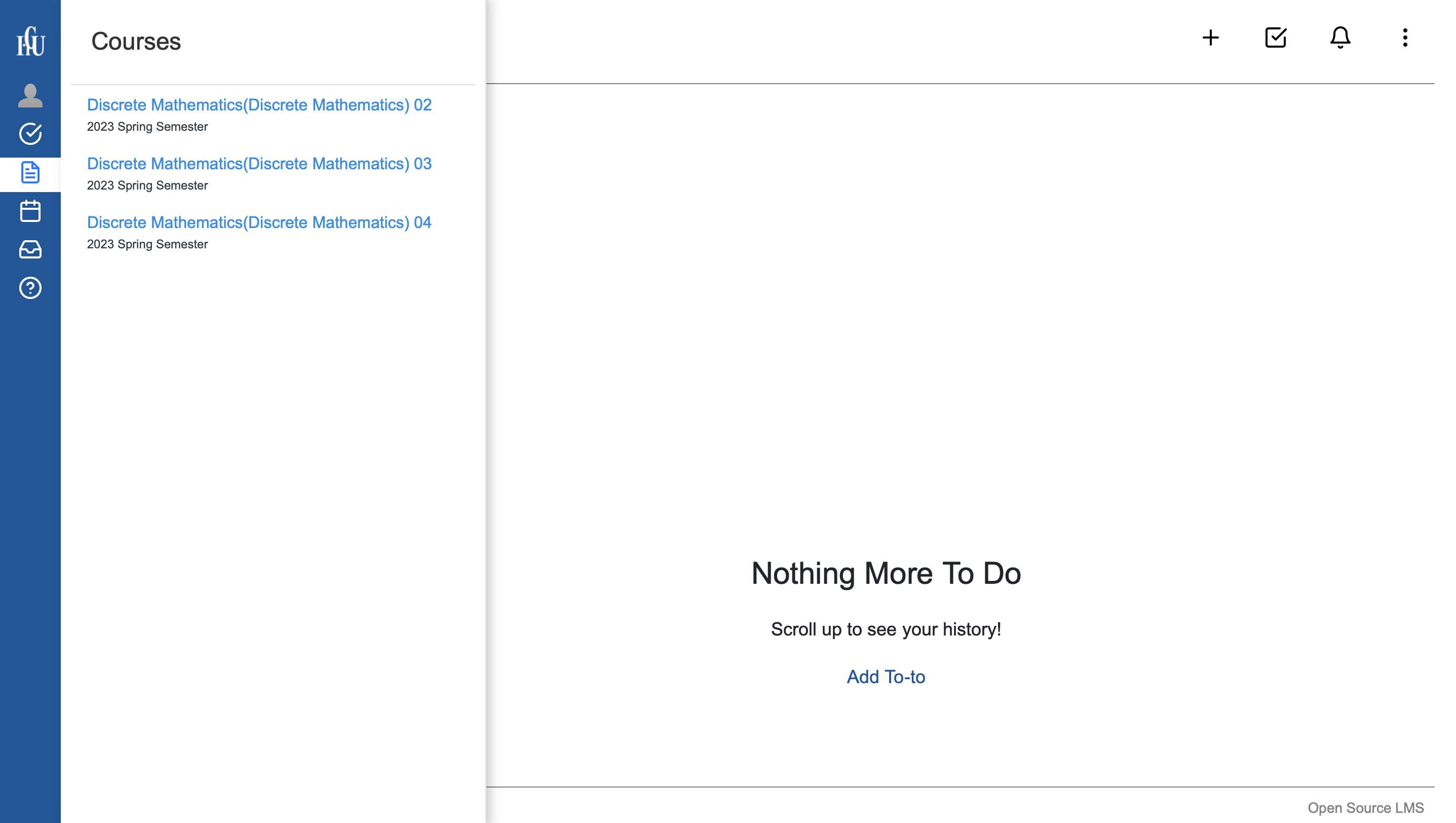
Task: Open the Inbox tray icon
Action: point(30,249)
